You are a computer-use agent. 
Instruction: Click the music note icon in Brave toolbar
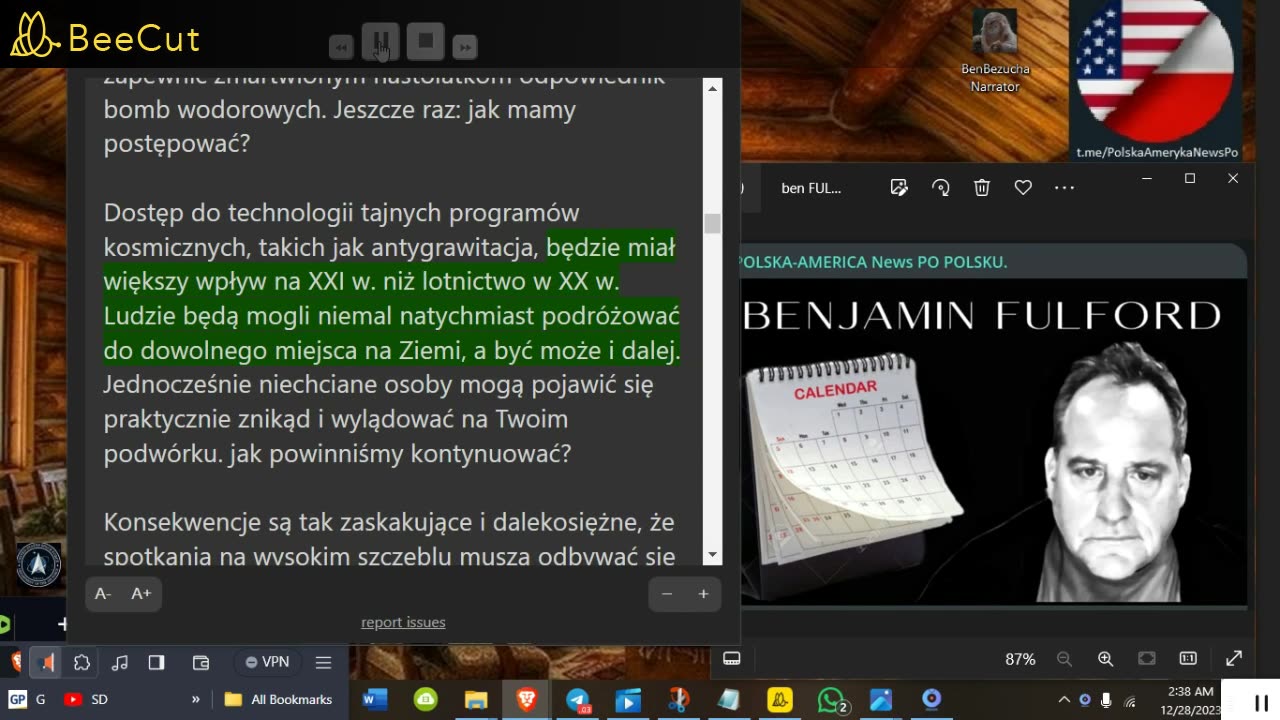119,662
